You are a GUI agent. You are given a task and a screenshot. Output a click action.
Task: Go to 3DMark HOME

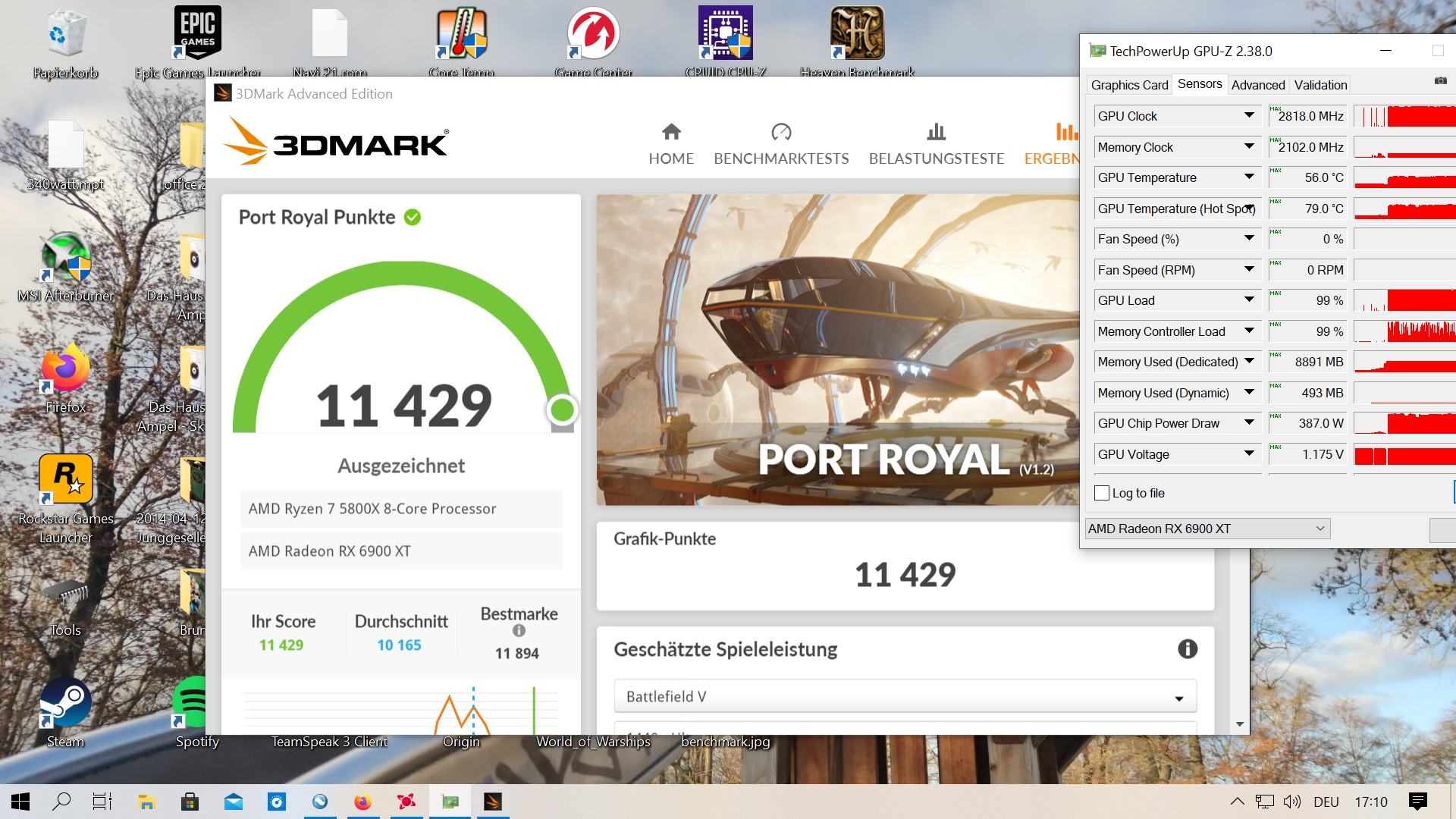(x=671, y=144)
